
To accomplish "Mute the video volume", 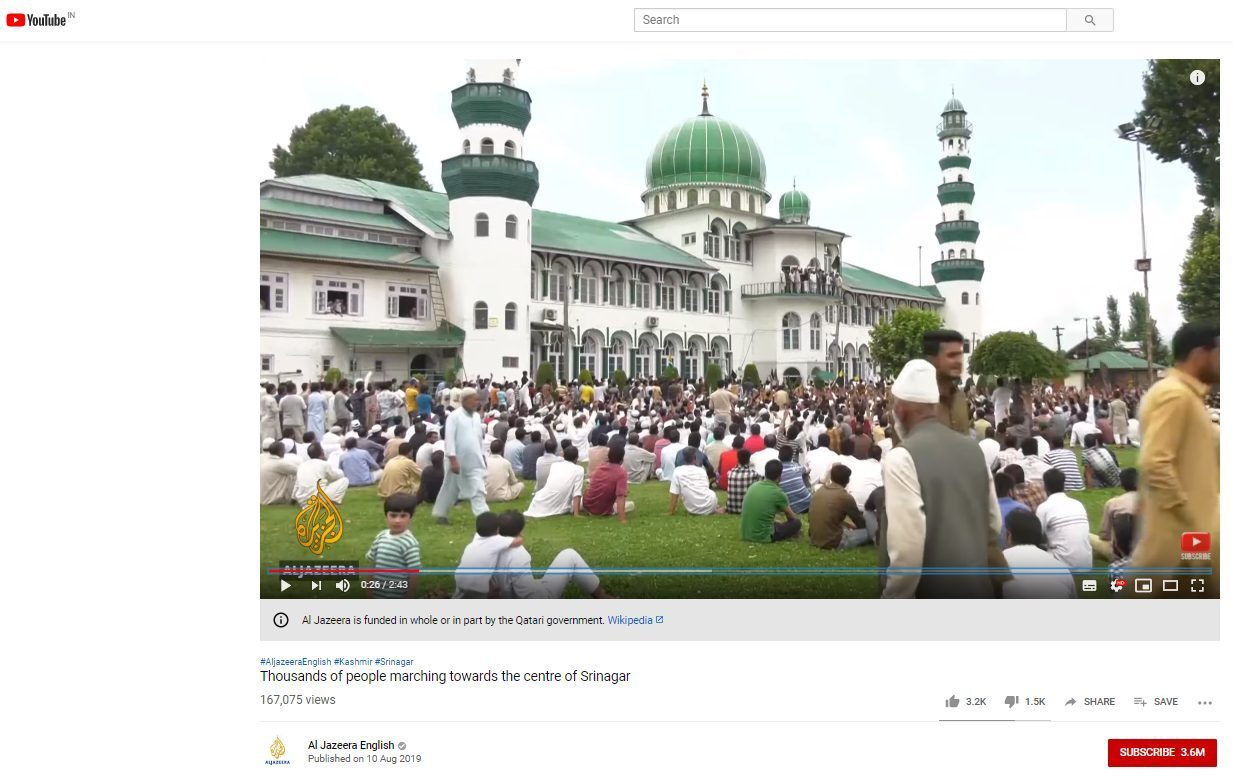I will (x=343, y=586).
